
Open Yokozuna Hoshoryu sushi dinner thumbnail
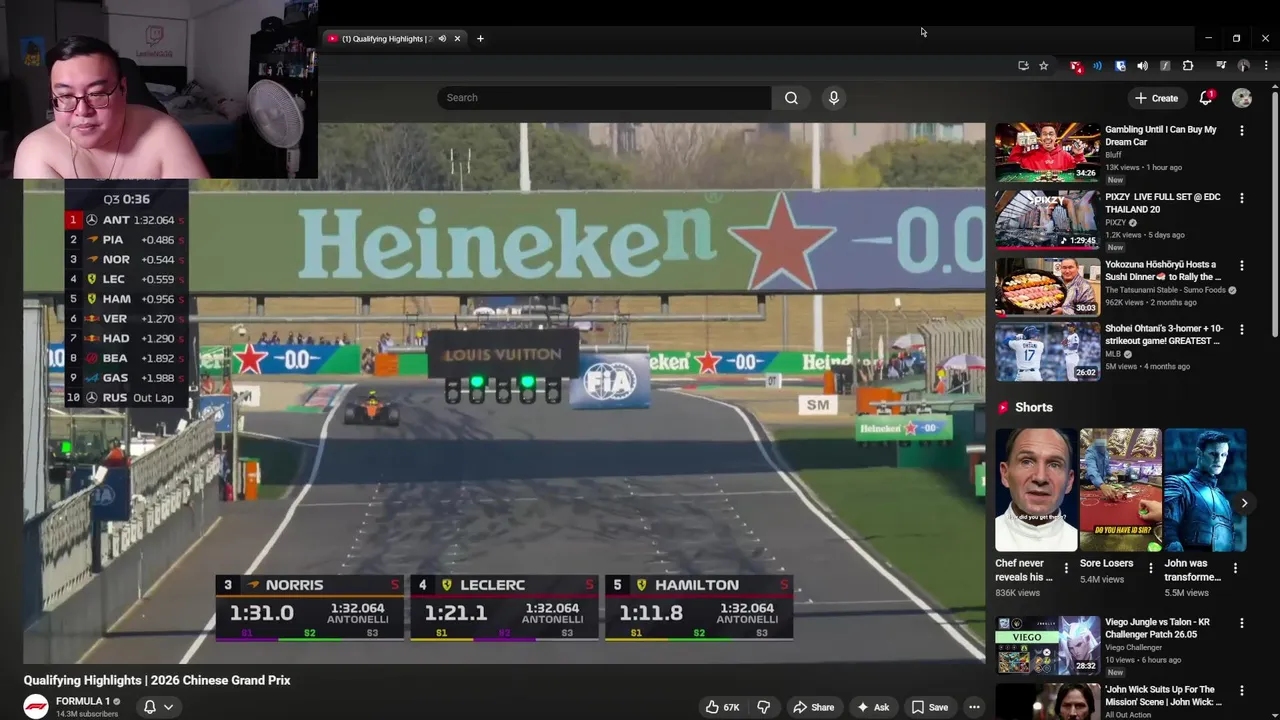(x=1047, y=287)
